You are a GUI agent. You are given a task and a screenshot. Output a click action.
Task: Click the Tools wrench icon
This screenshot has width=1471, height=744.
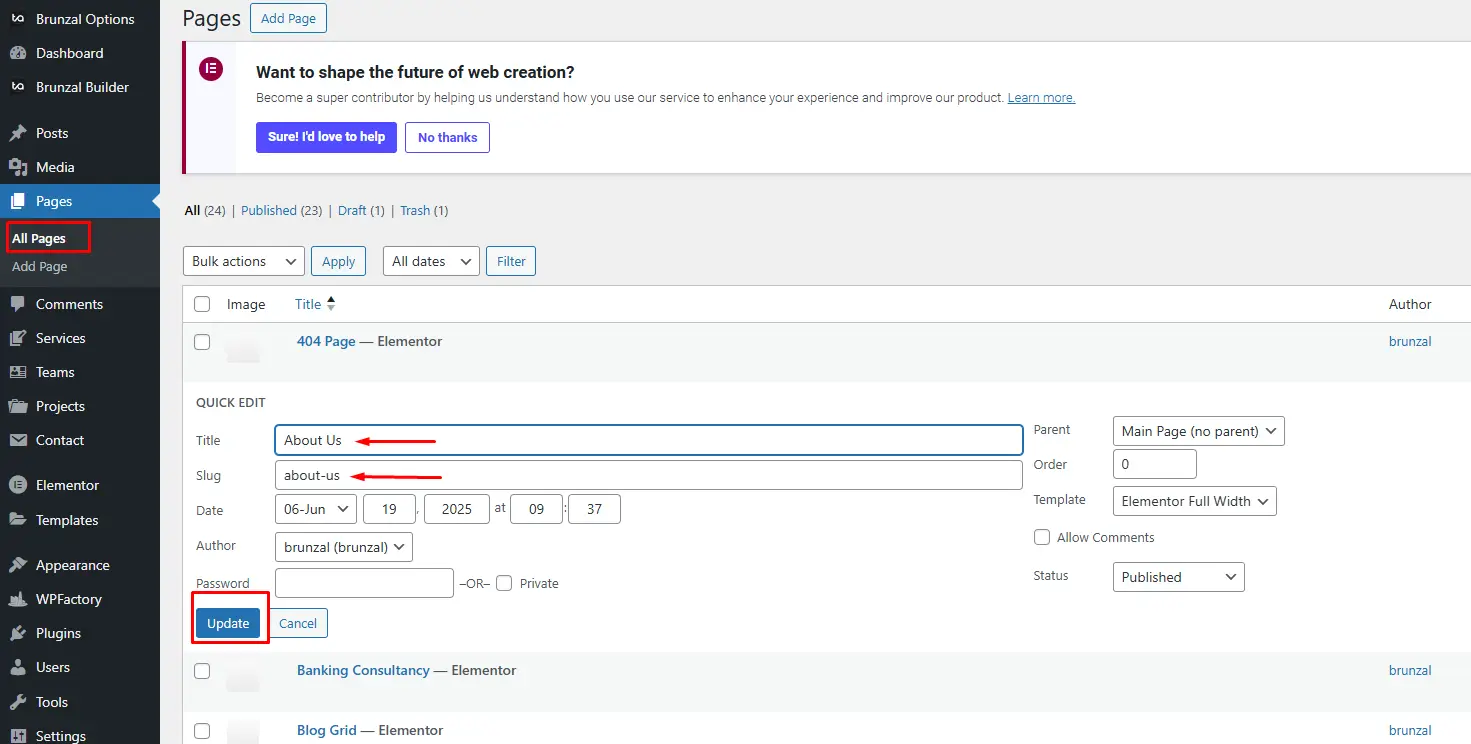(x=17, y=702)
